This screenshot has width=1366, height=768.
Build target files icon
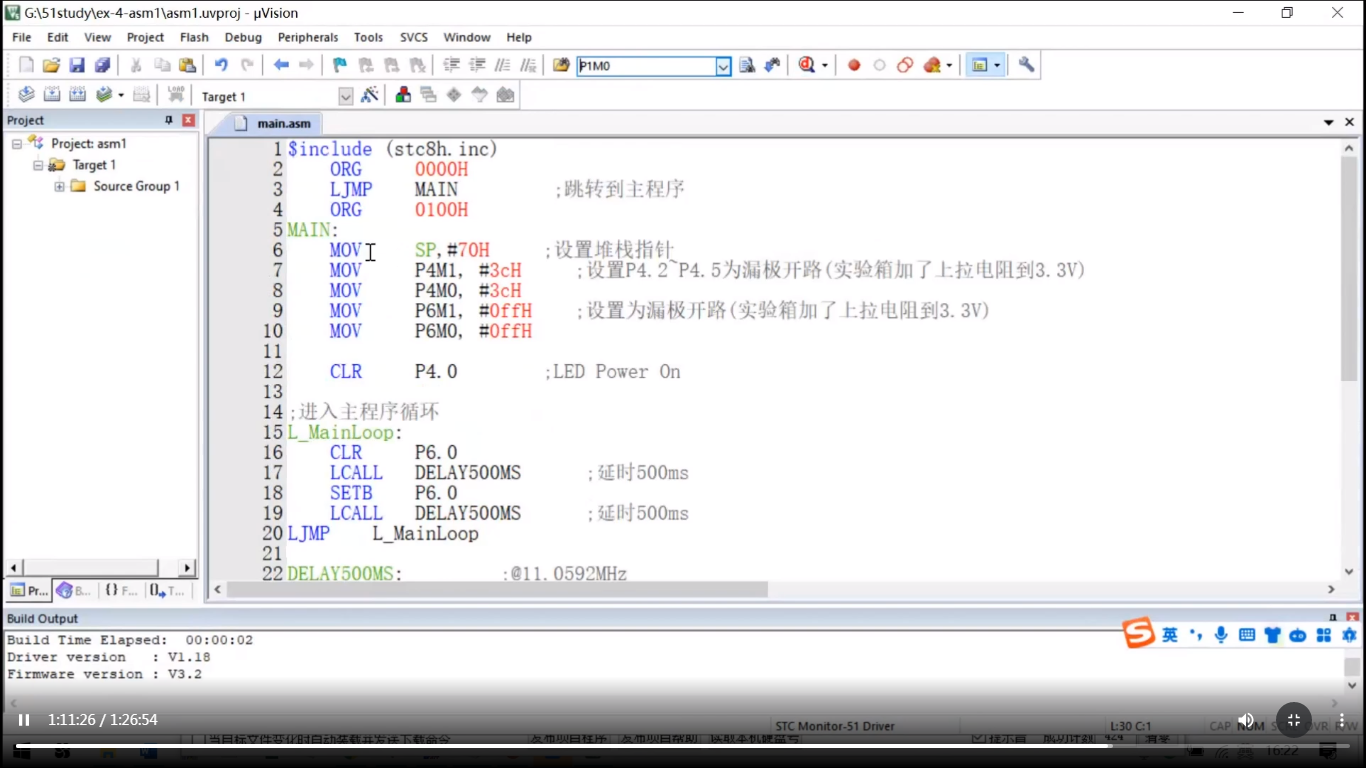point(51,95)
